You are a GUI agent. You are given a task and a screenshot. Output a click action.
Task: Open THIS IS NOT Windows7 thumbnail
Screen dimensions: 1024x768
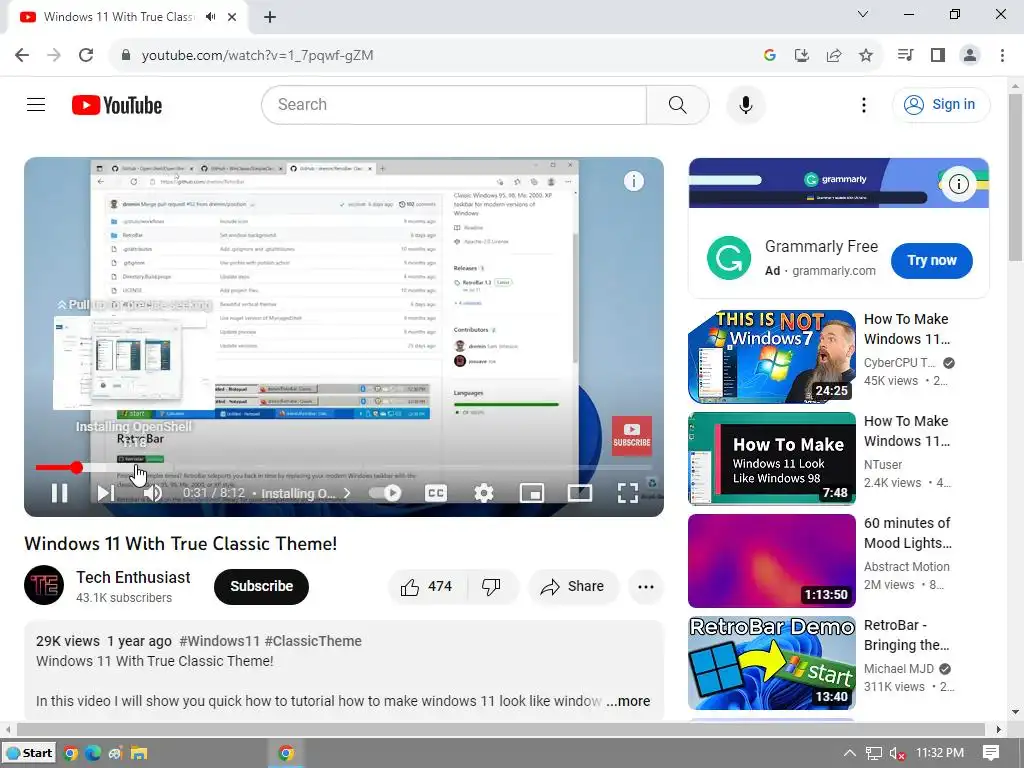point(772,357)
